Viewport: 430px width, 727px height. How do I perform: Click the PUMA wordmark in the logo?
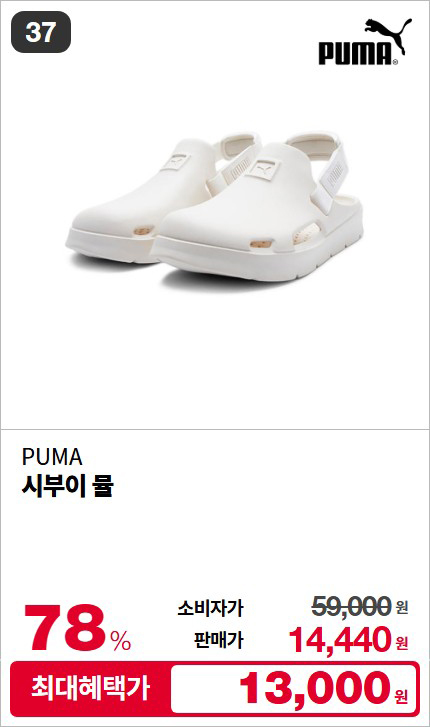(x=355, y=53)
